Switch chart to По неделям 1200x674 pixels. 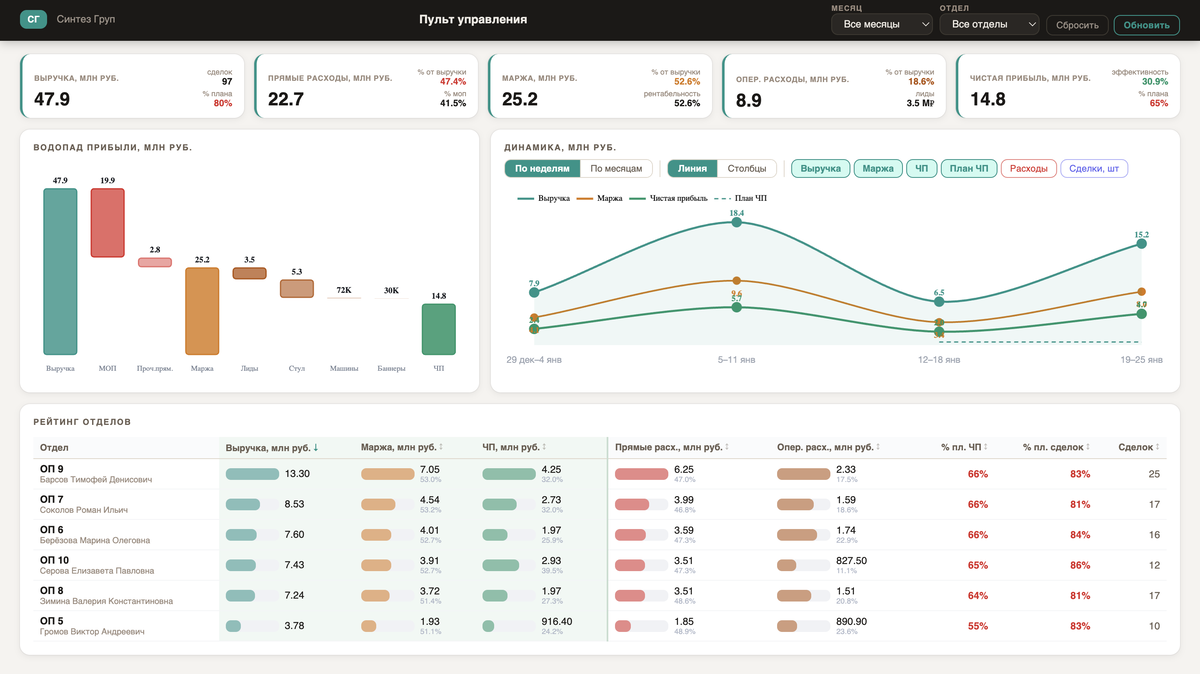[x=542, y=169]
